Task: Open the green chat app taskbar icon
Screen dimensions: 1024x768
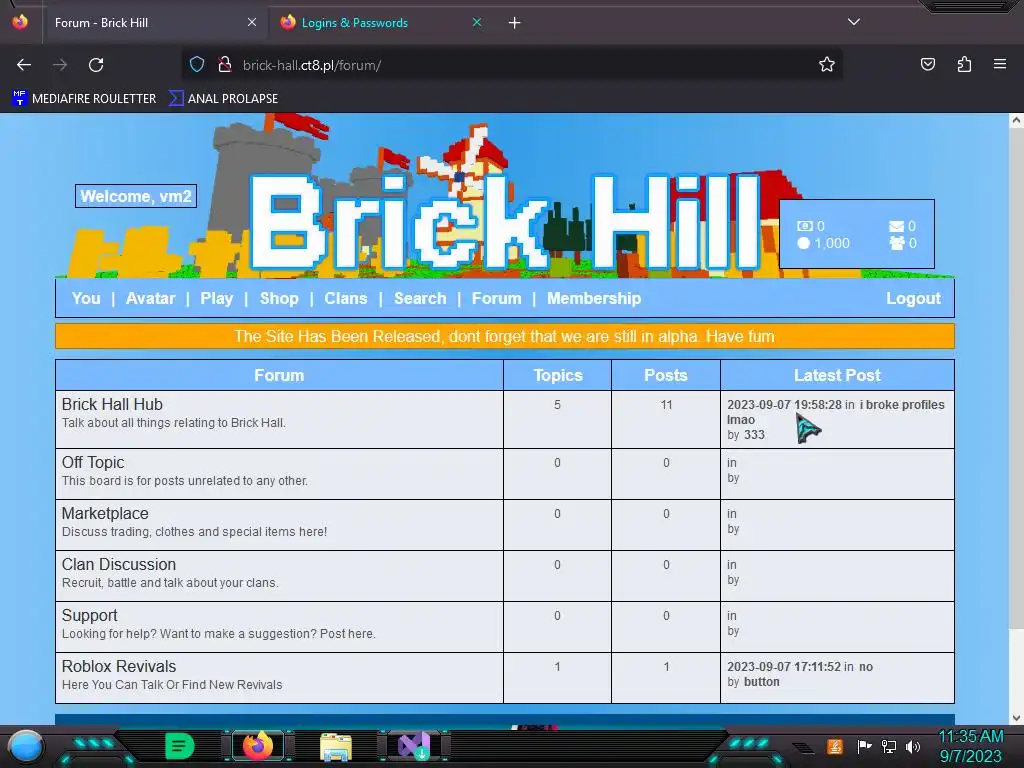Action: [180, 746]
